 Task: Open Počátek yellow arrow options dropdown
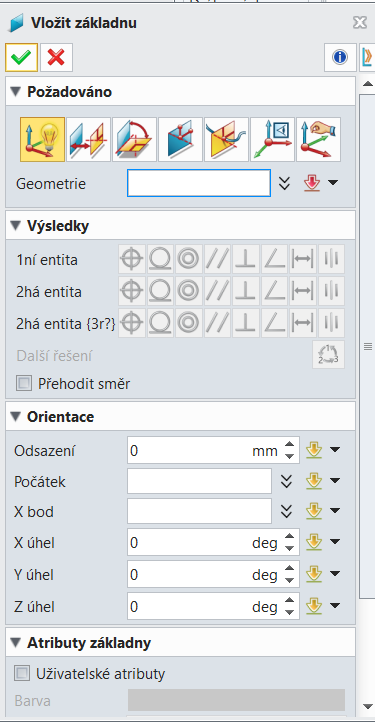click(334, 481)
